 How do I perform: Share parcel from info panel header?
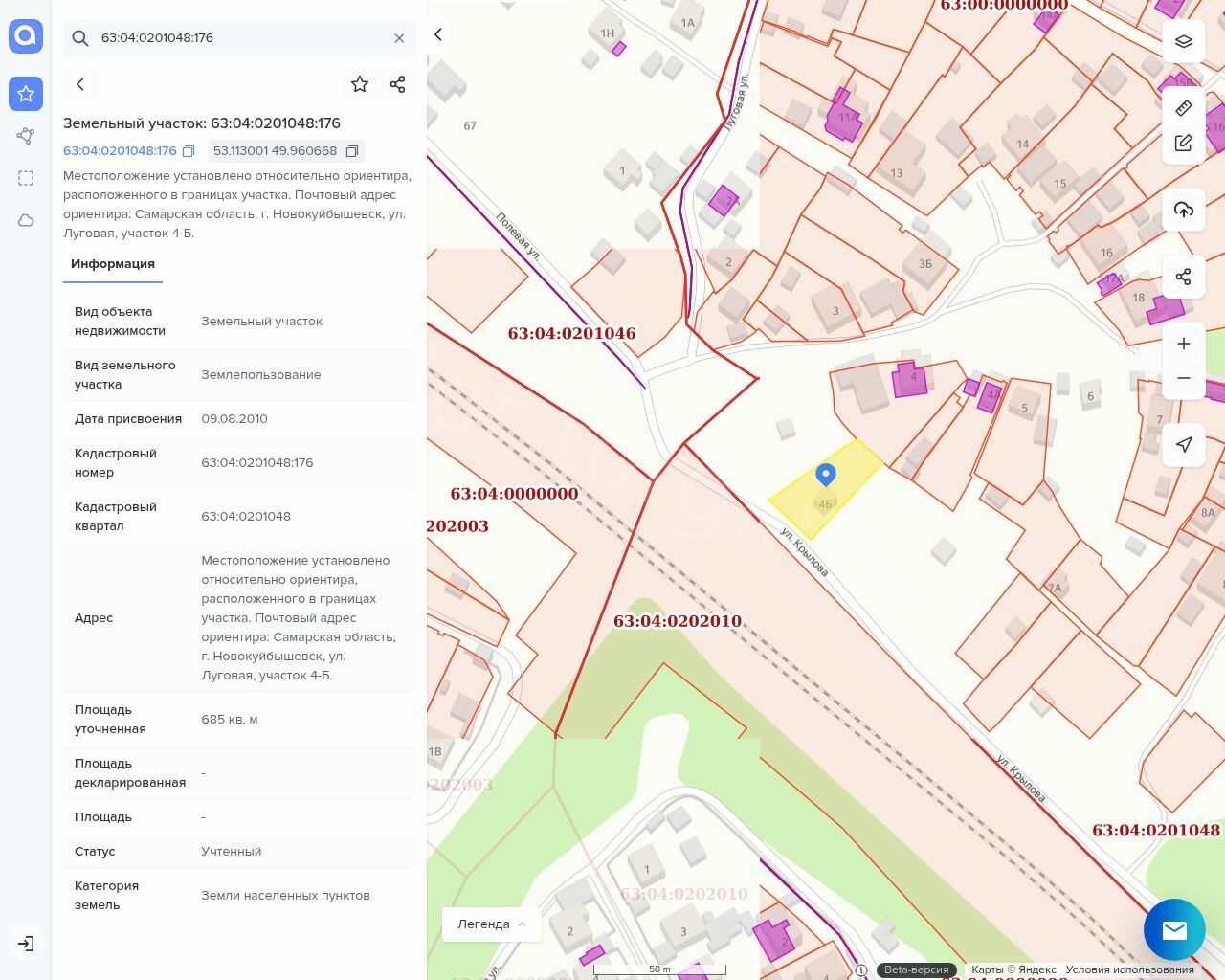click(398, 84)
